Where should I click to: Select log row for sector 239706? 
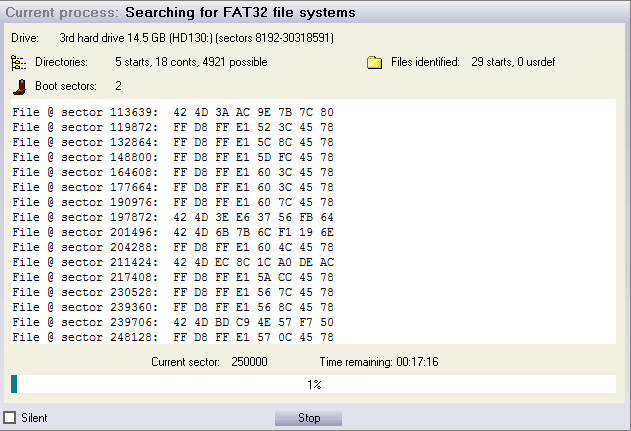pos(173,322)
